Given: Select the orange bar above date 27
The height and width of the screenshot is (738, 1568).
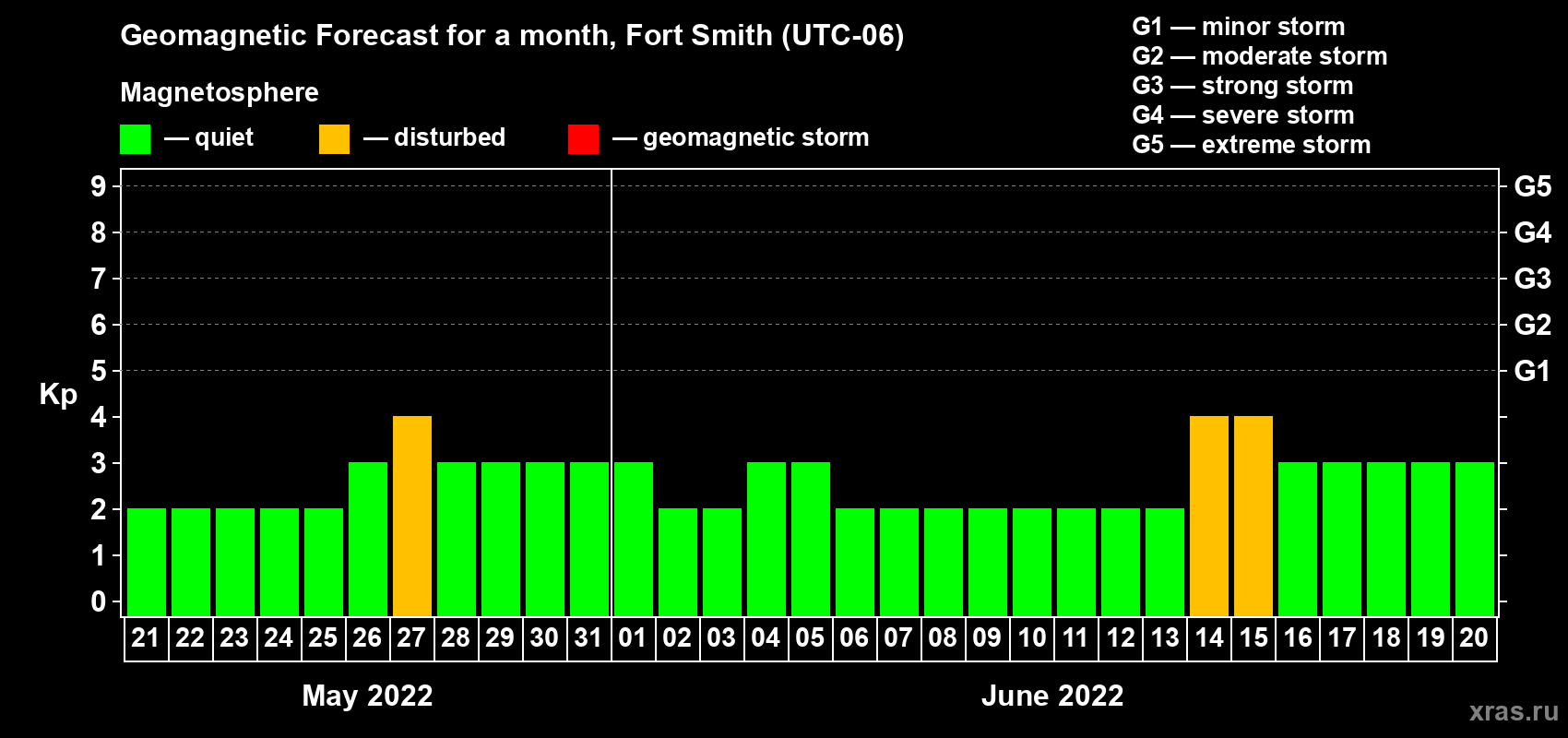Looking at the screenshot, I should pyautogui.click(x=412, y=516).
